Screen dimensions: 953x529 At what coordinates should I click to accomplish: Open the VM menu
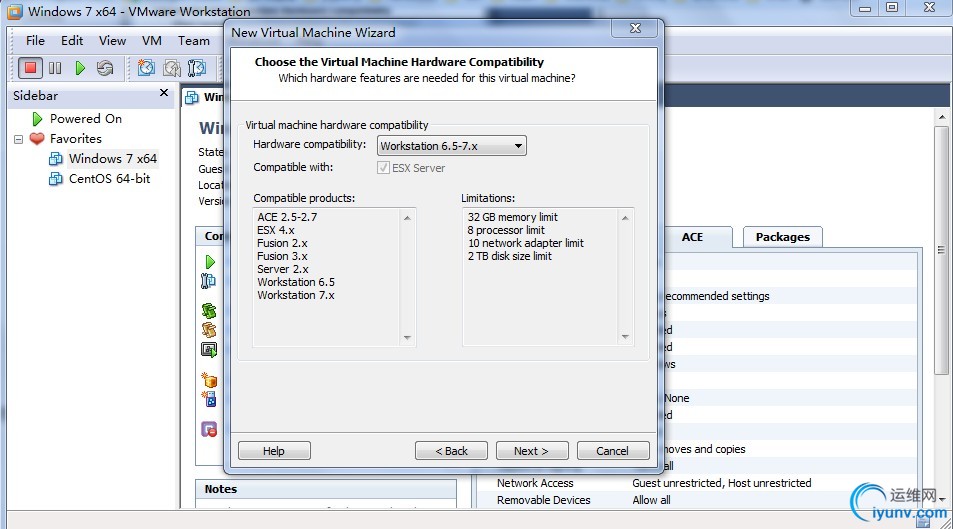tap(152, 41)
